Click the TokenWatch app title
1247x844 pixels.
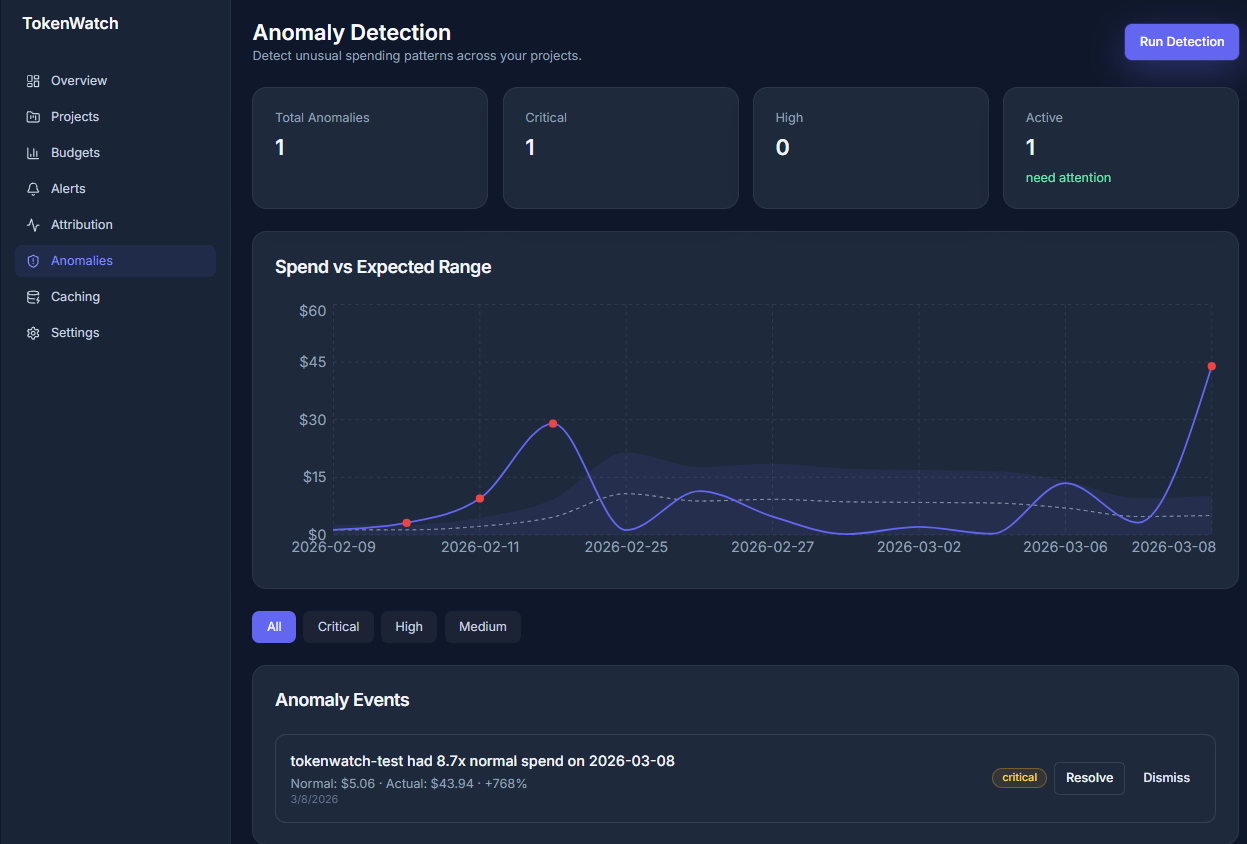pos(70,22)
